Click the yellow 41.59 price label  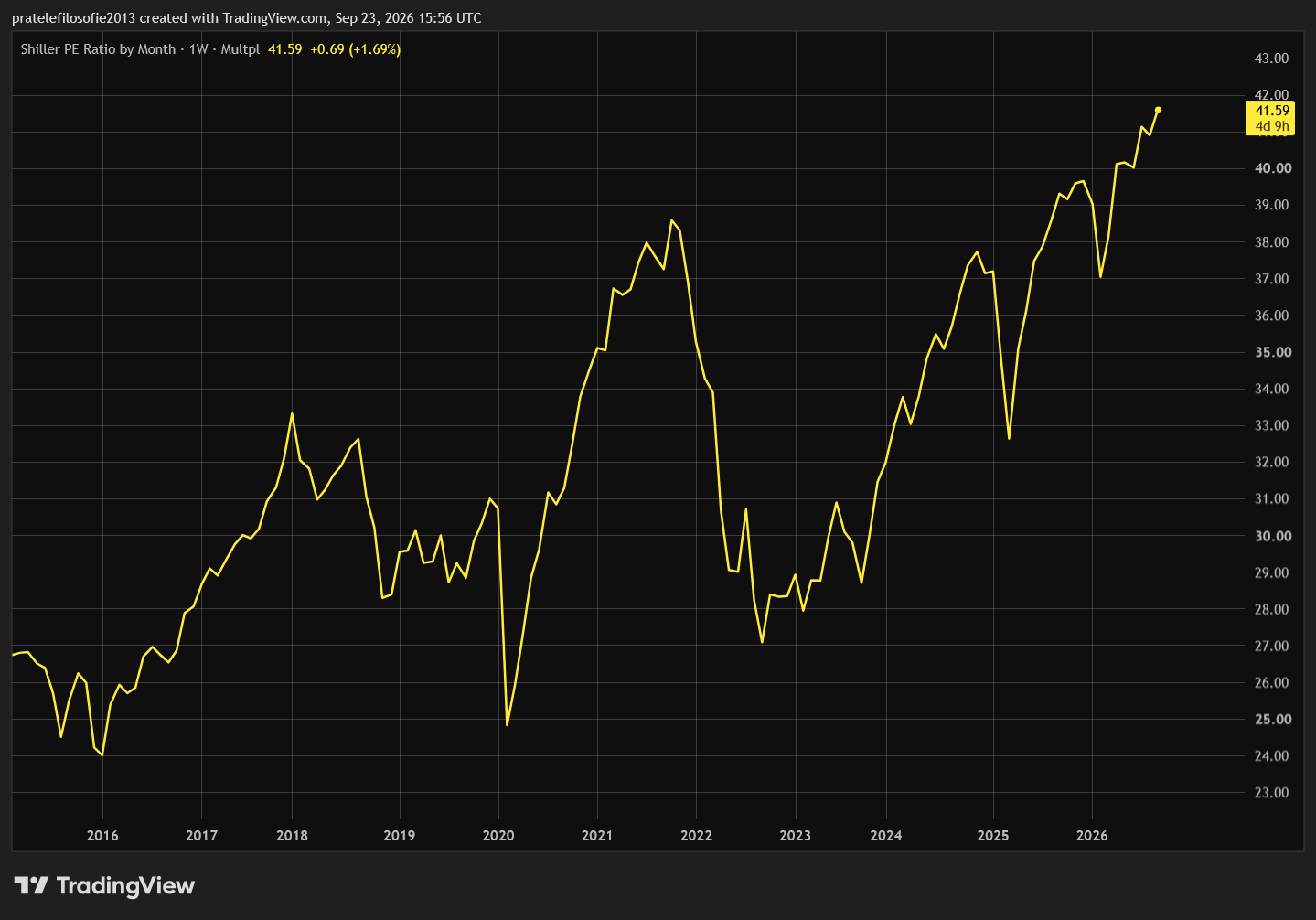point(1271,111)
